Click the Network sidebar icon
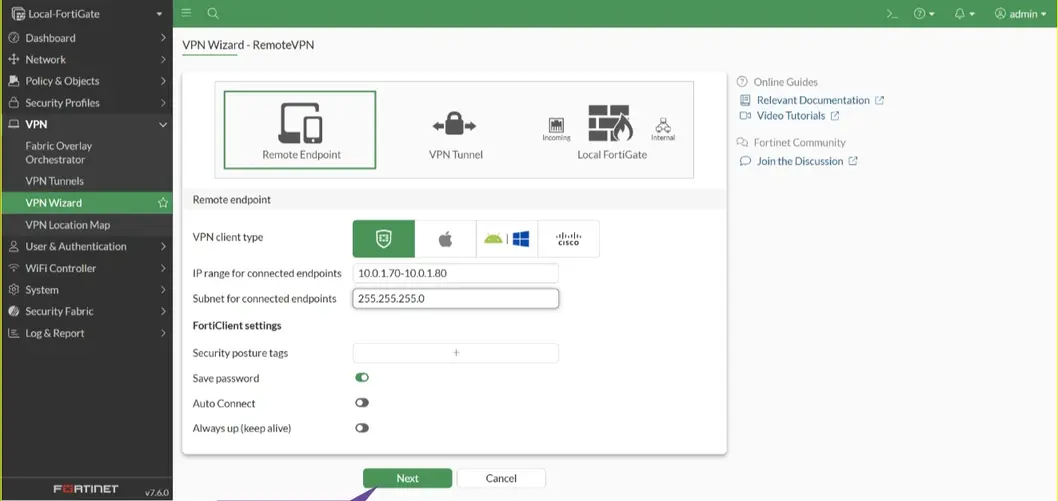The width and height of the screenshot is (1058, 501). [x=13, y=59]
